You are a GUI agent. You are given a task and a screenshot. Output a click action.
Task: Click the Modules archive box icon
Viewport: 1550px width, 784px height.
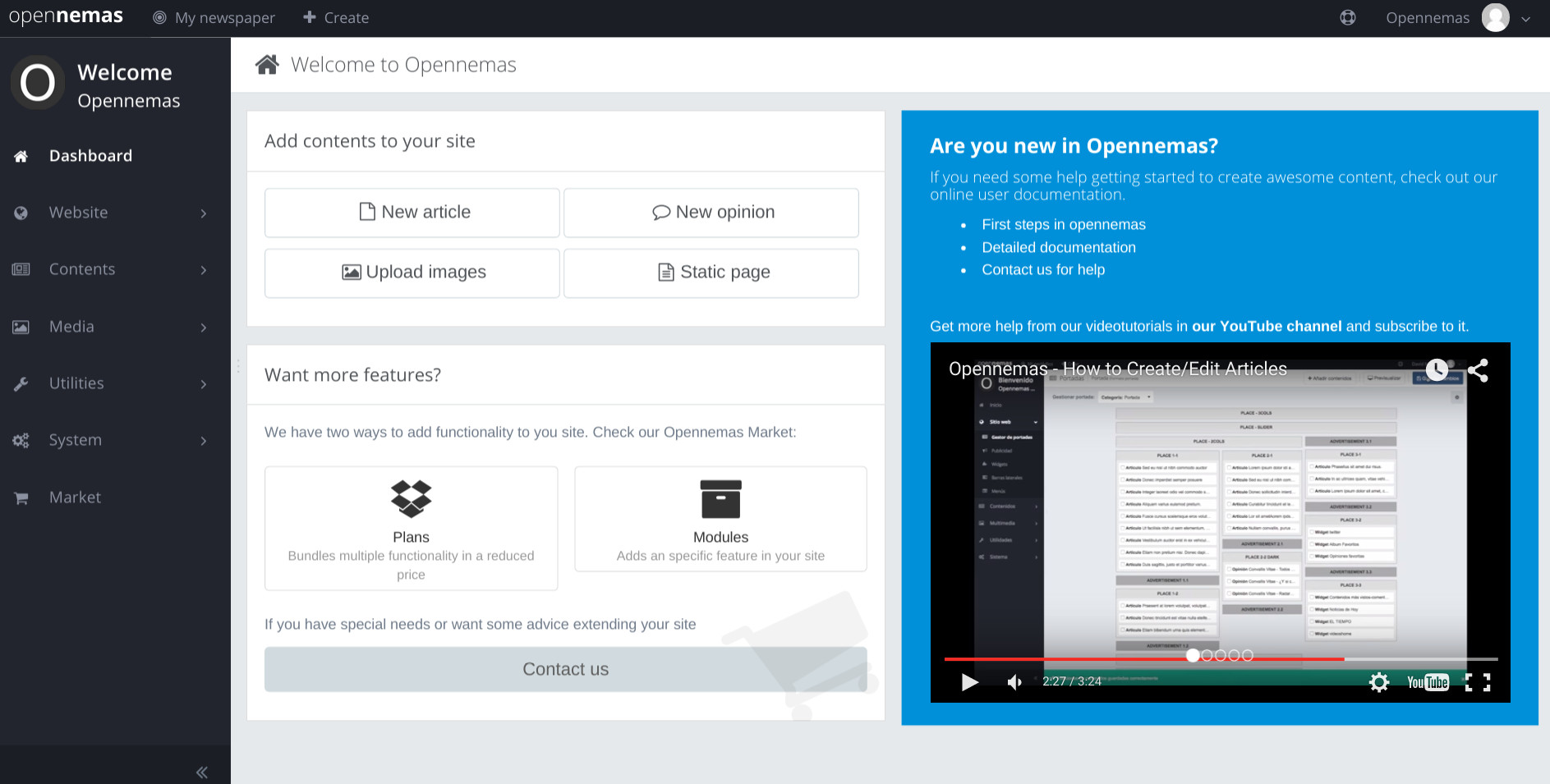click(x=720, y=499)
